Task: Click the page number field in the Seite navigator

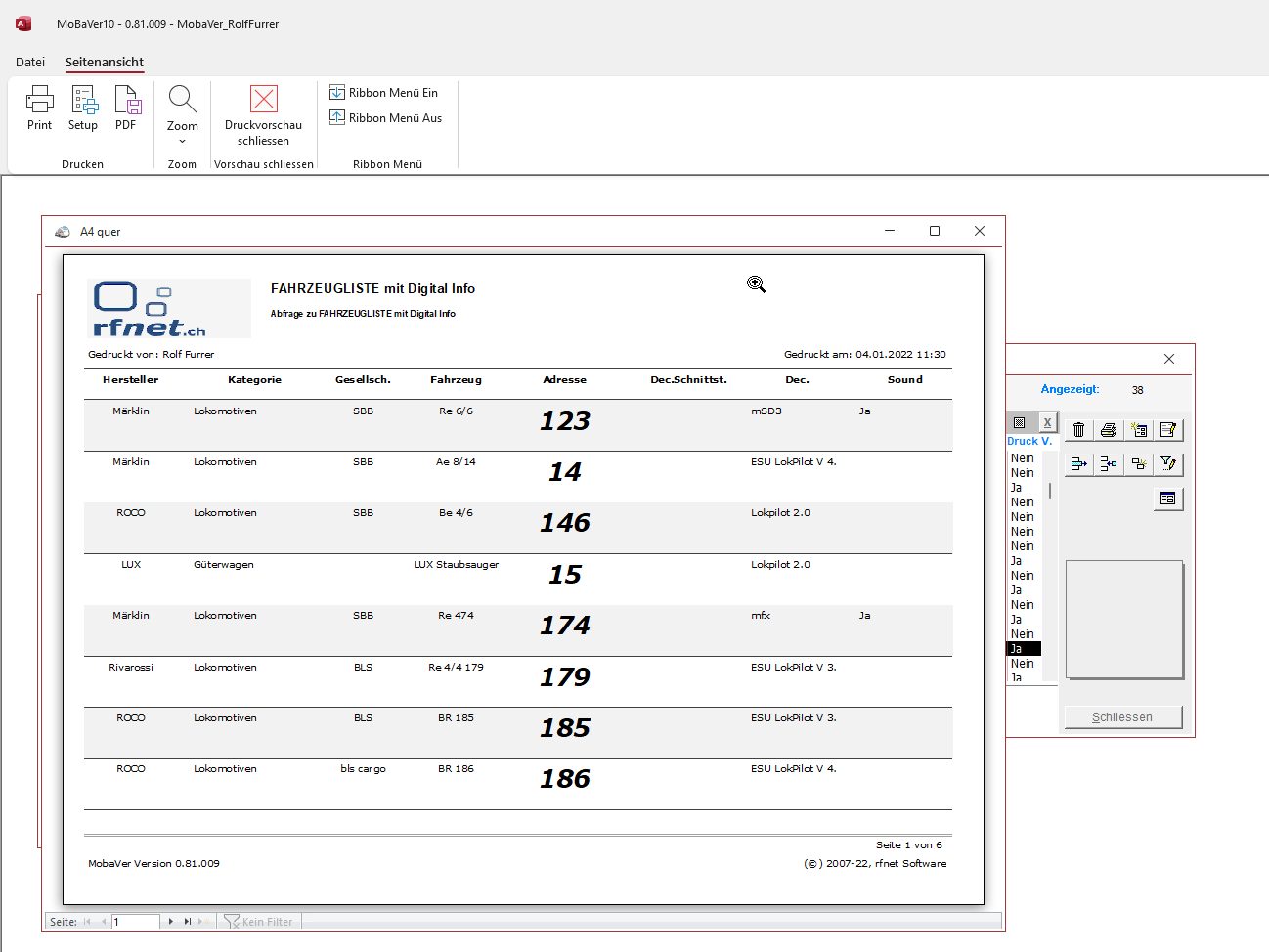Action: coord(136,922)
